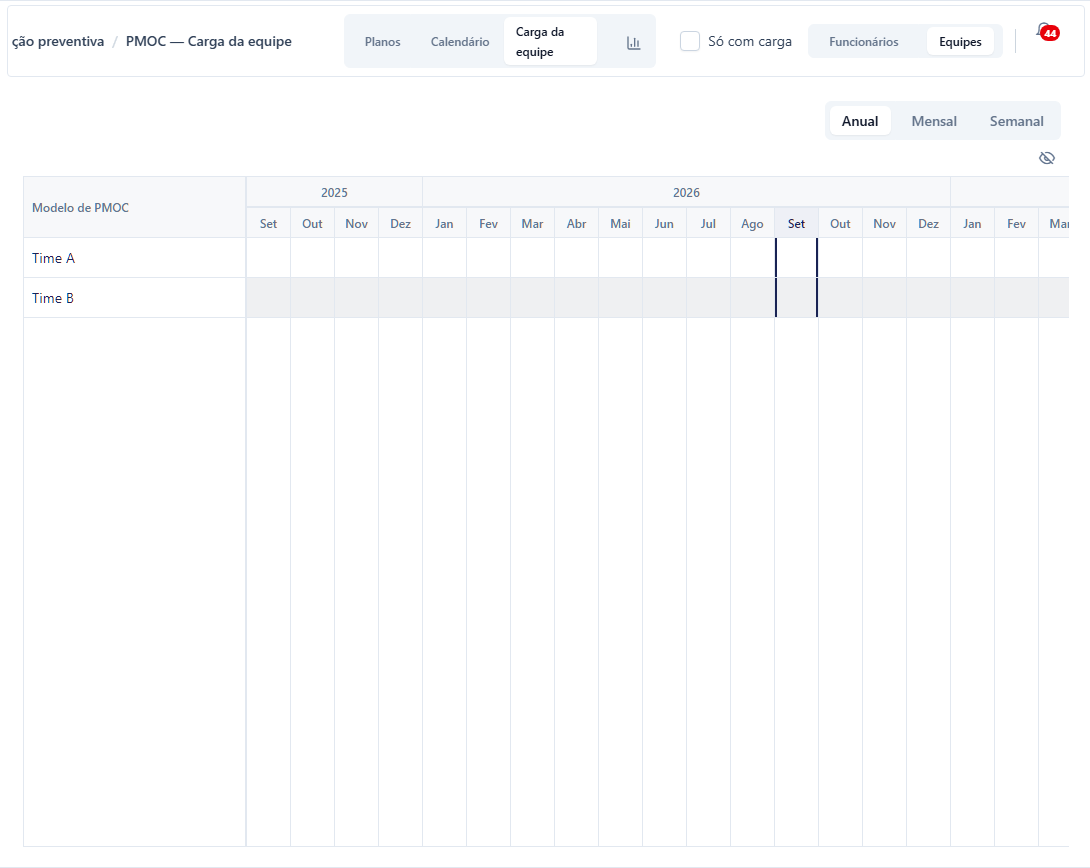Click the Out 2026 month header
This screenshot has width=1090, height=868.
[x=840, y=224]
